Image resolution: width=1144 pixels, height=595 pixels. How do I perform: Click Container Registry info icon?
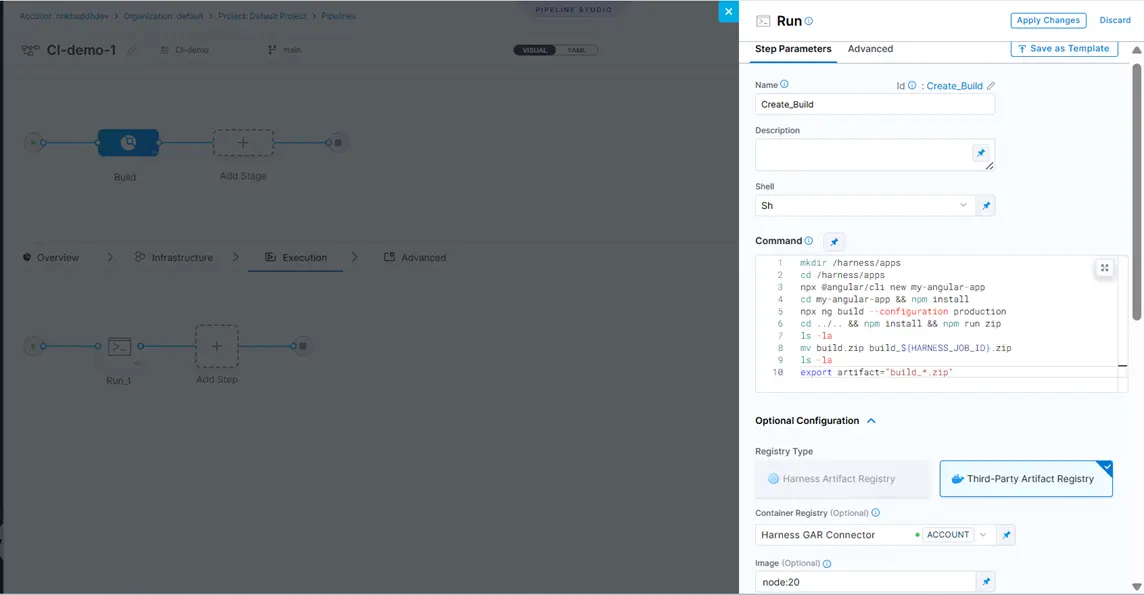pos(876,513)
